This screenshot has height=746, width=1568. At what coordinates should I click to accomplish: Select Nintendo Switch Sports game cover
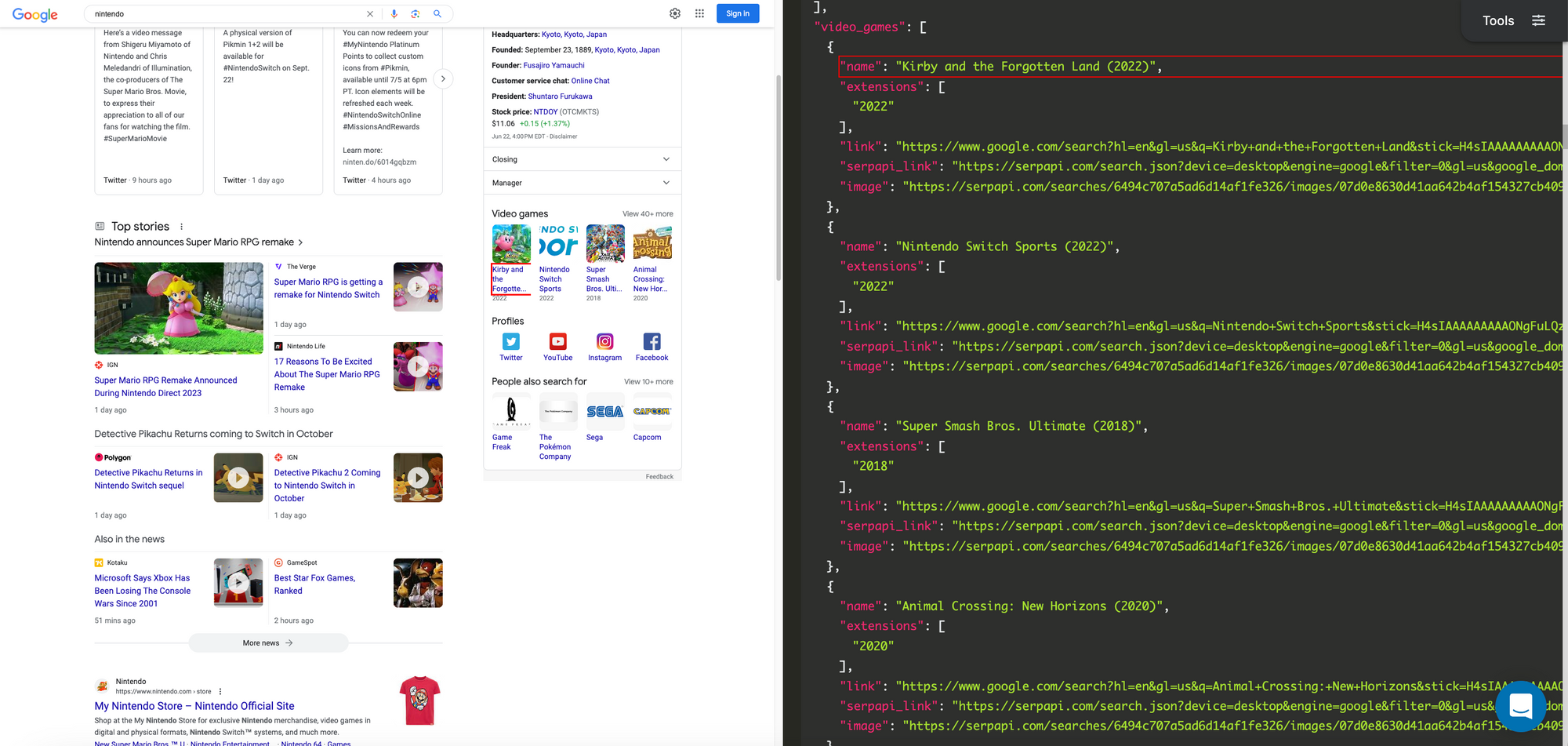(558, 244)
